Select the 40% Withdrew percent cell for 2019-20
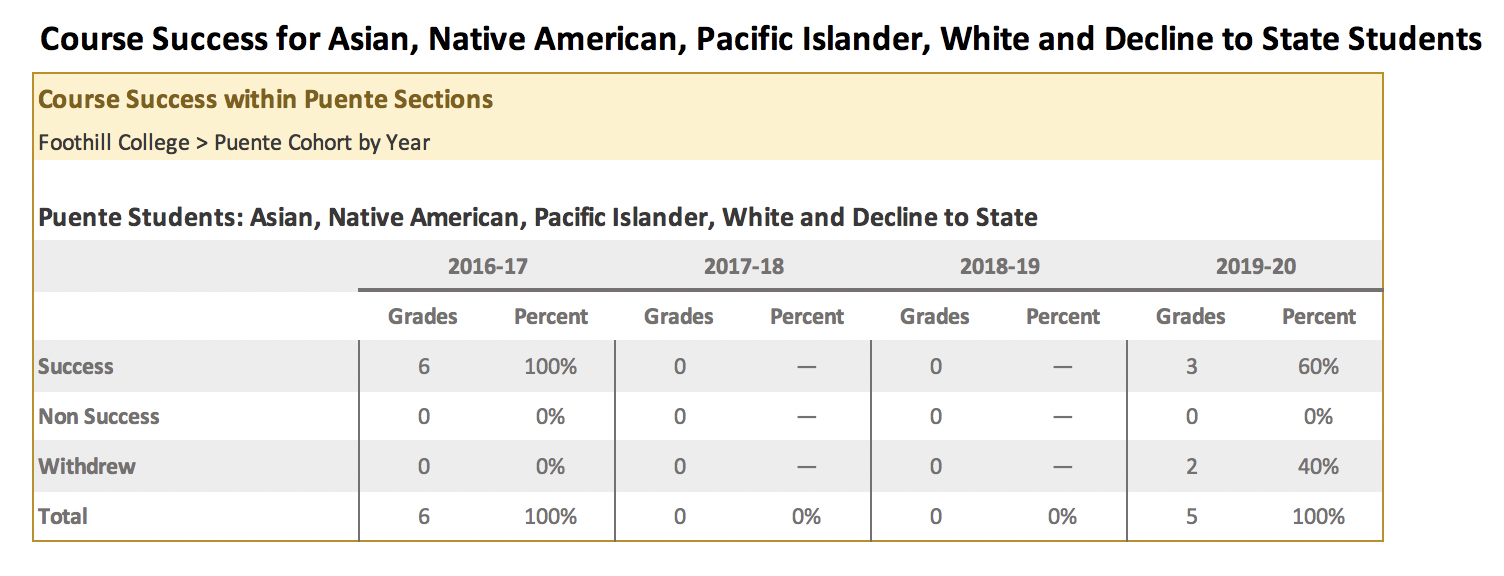 coord(1318,466)
